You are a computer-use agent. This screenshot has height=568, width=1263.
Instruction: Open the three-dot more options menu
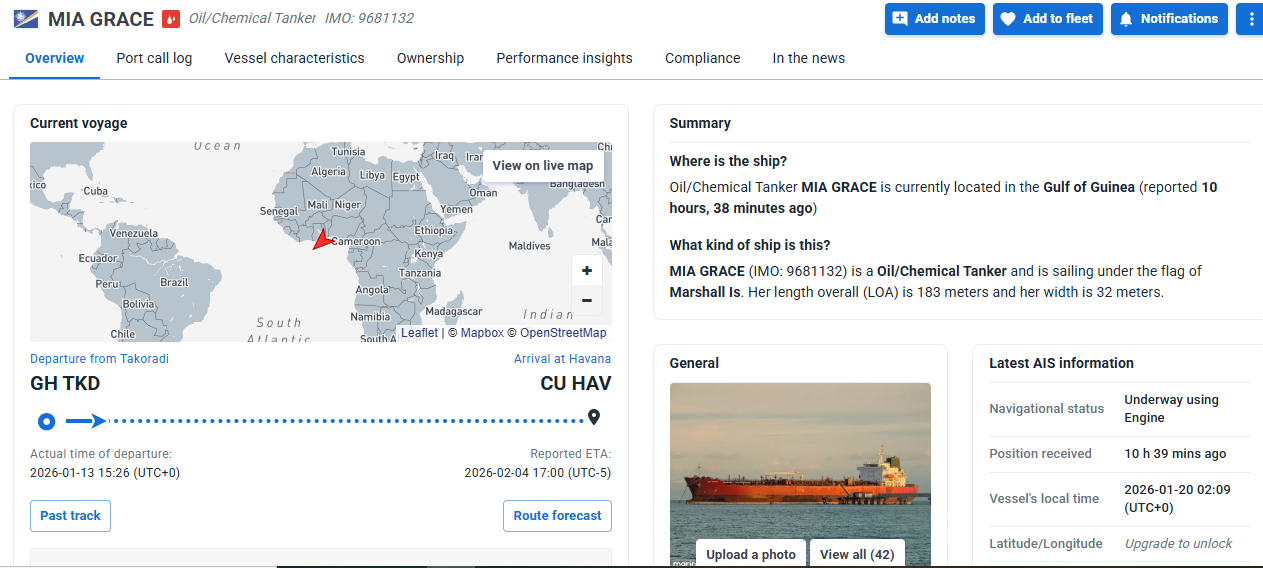[x=1250, y=19]
